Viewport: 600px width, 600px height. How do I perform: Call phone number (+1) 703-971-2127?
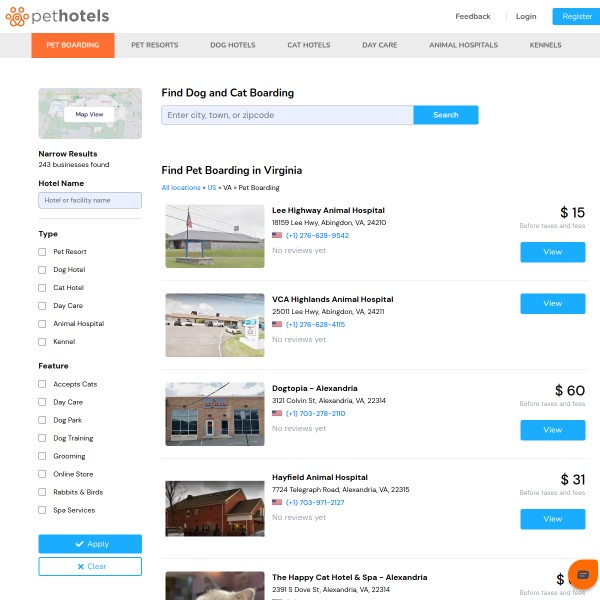[x=315, y=503]
